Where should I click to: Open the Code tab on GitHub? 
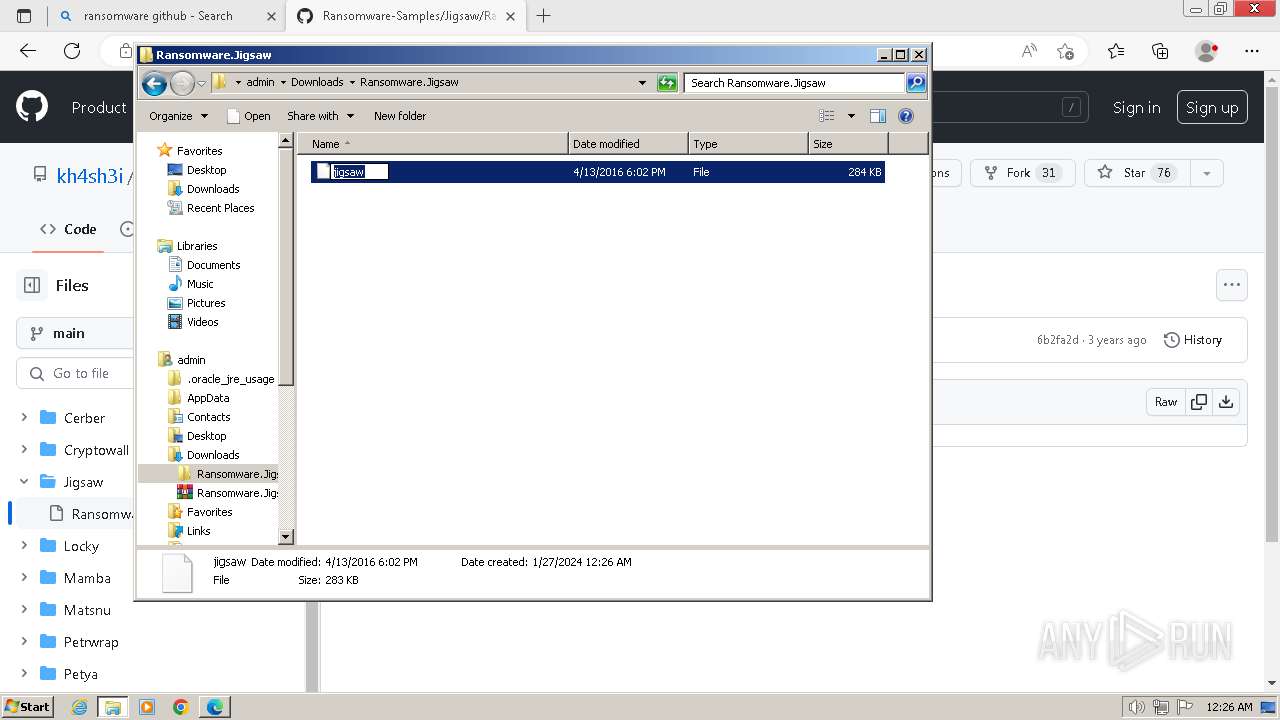point(68,229)
